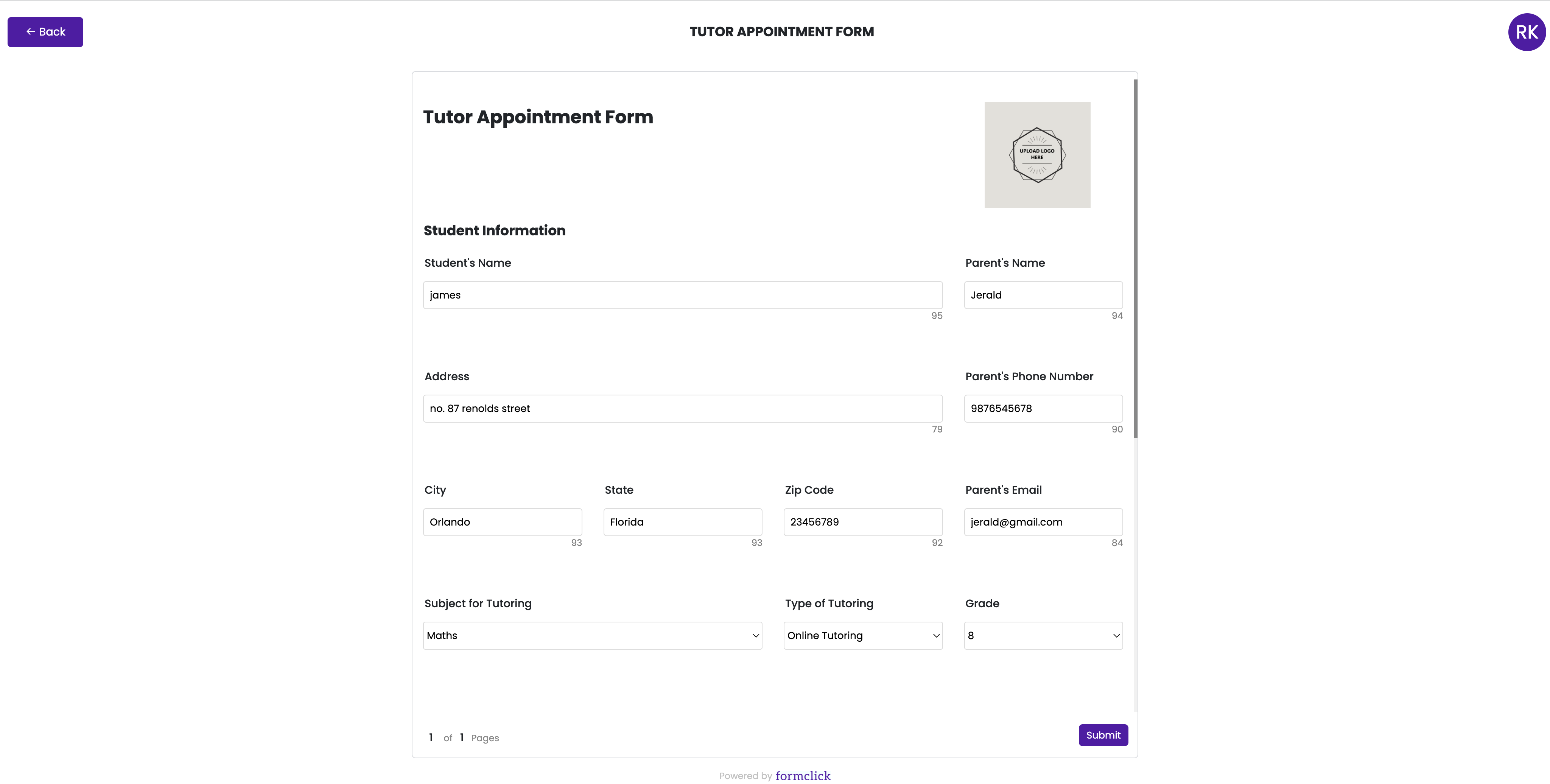Submit the tutor appointment form

pos(1103,735)
